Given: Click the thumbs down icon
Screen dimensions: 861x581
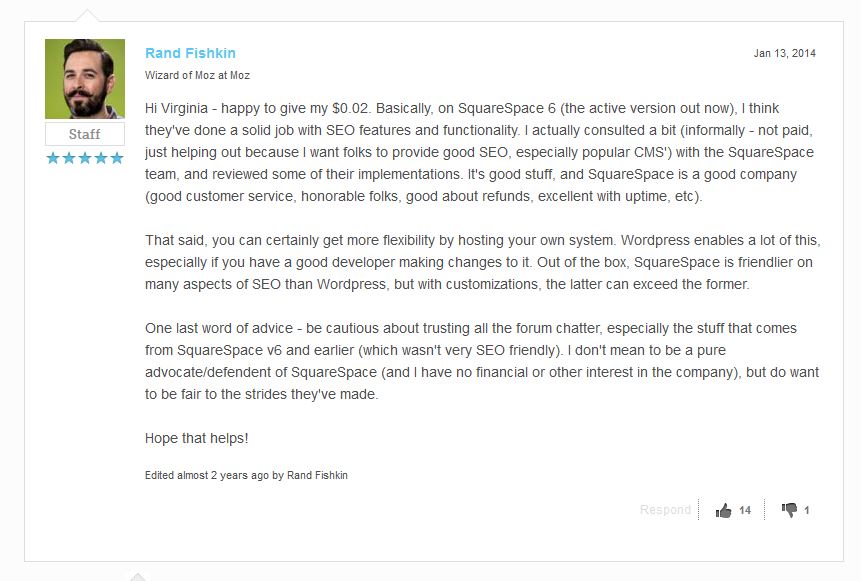Looking at the screenshot, I should [x=789, y=510].
